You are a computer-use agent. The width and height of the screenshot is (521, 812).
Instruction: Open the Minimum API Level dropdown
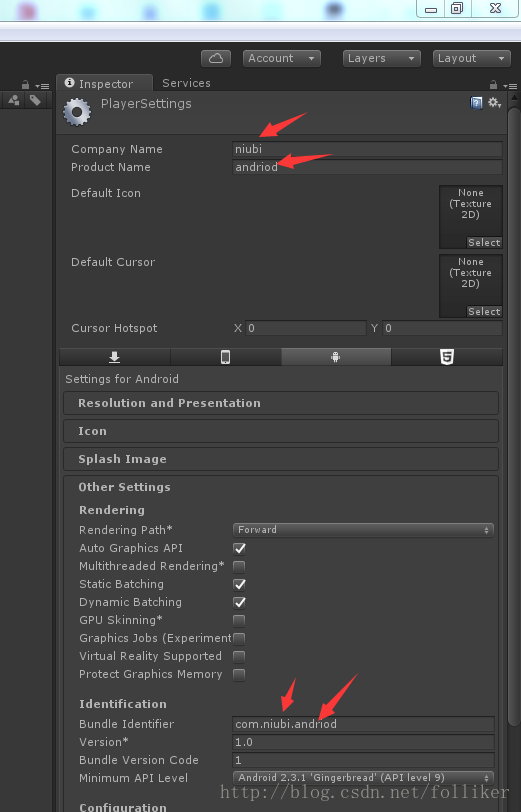(x=363, y=778)
